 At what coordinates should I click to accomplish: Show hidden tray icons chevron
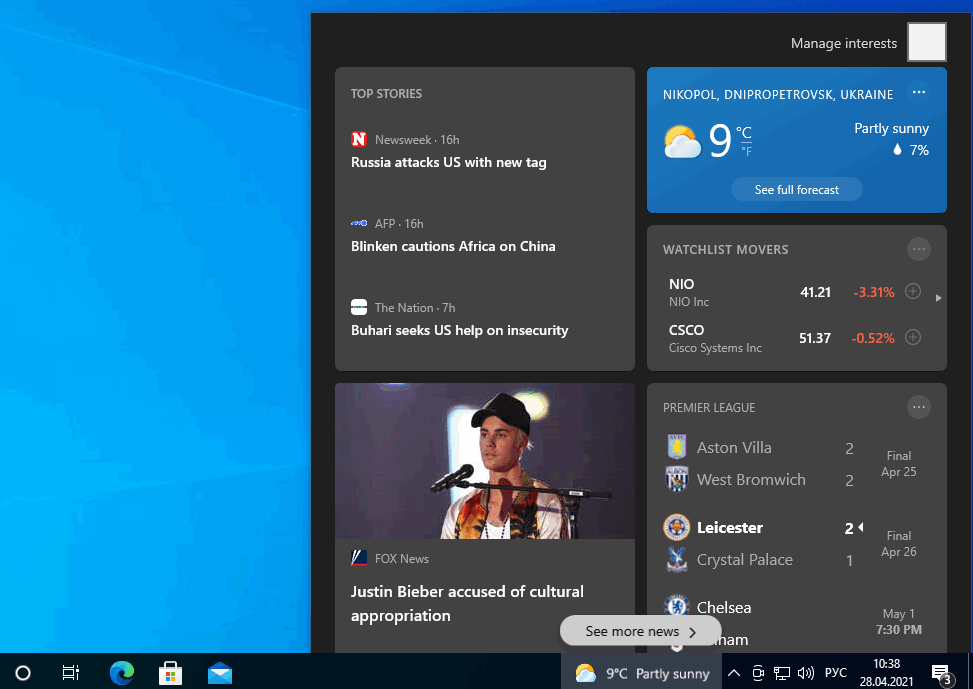733,673
